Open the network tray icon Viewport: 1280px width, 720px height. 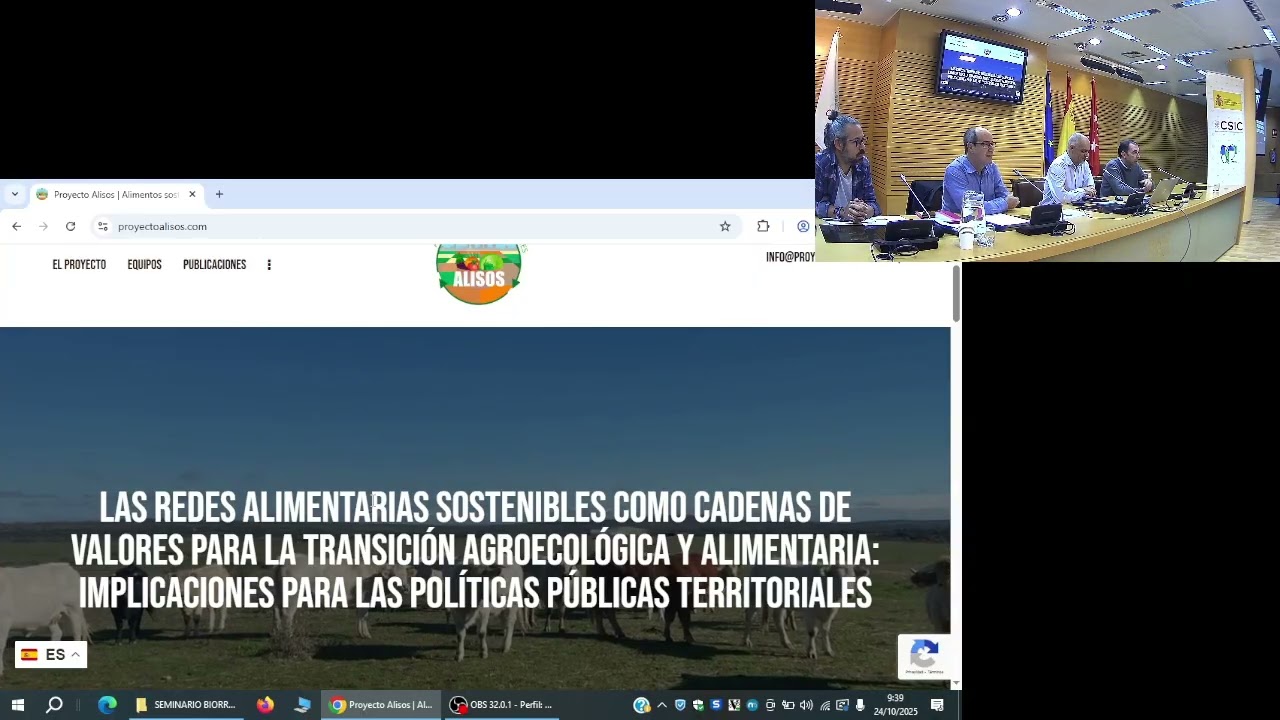click(824, 705)
